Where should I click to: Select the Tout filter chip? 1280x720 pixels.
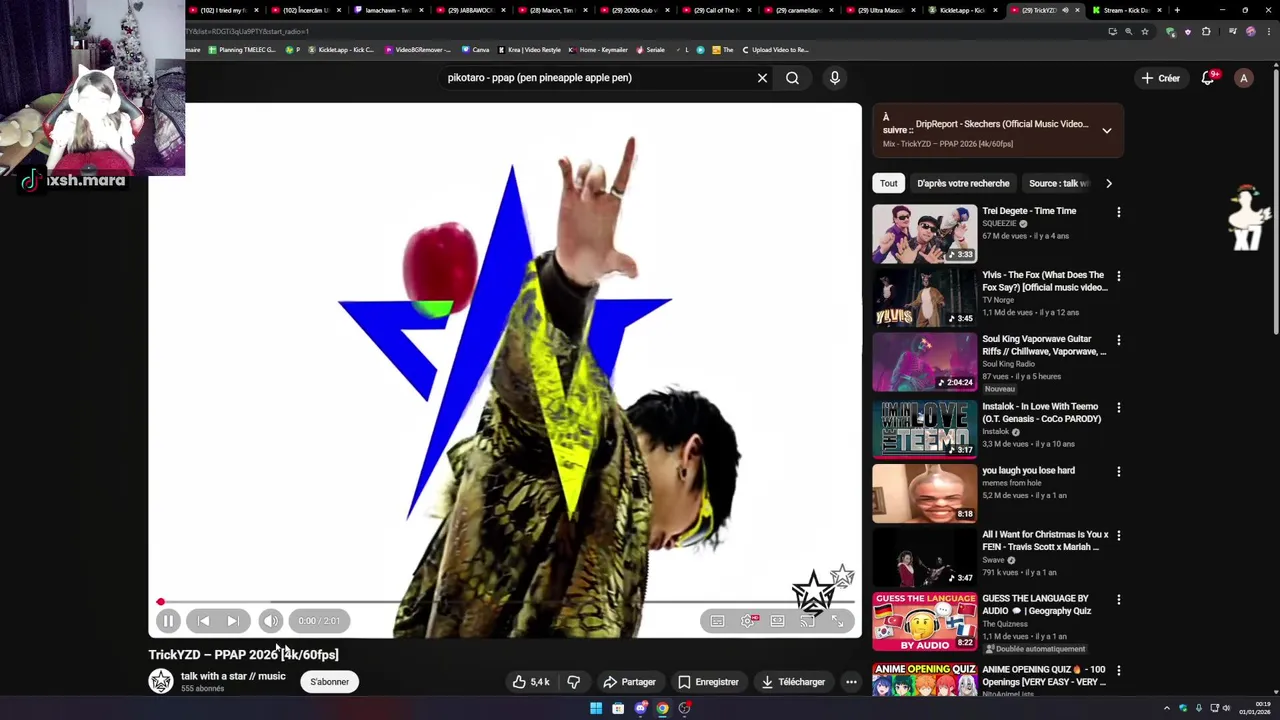(x=889, y=183)
